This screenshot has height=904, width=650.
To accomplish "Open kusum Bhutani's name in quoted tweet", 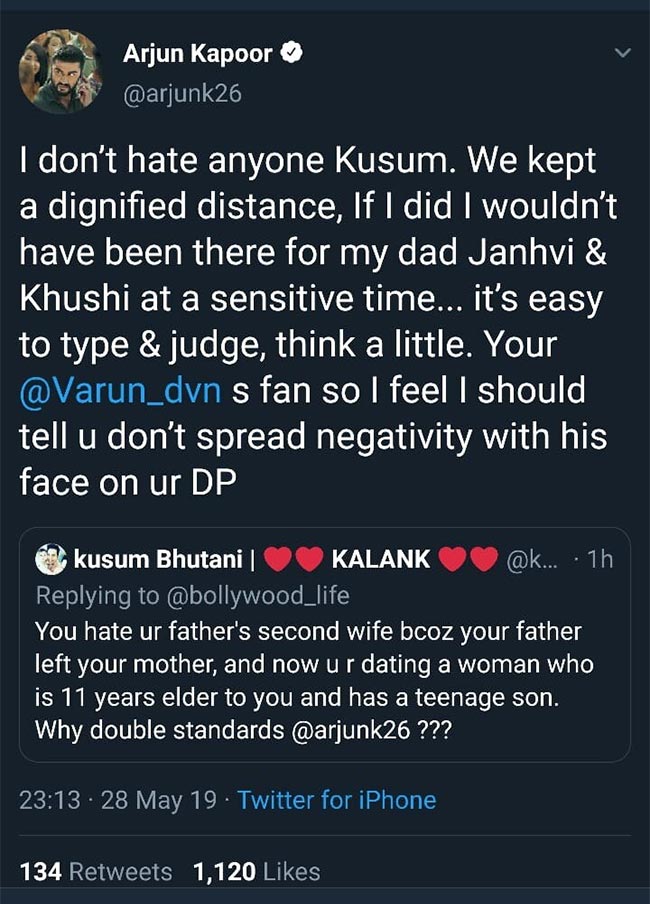I will pos(158,560).
